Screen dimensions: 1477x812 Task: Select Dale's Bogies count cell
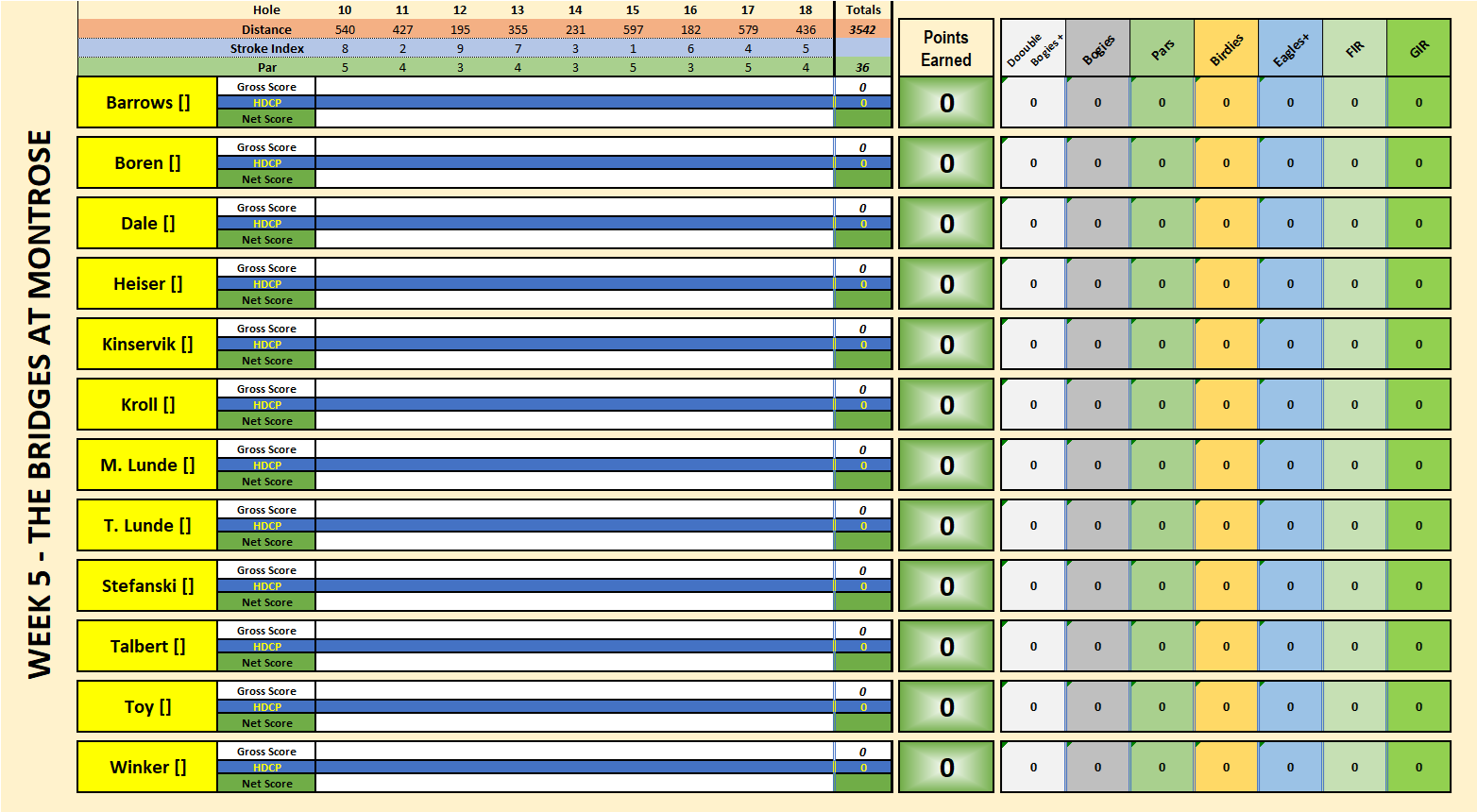point(1097,224)
